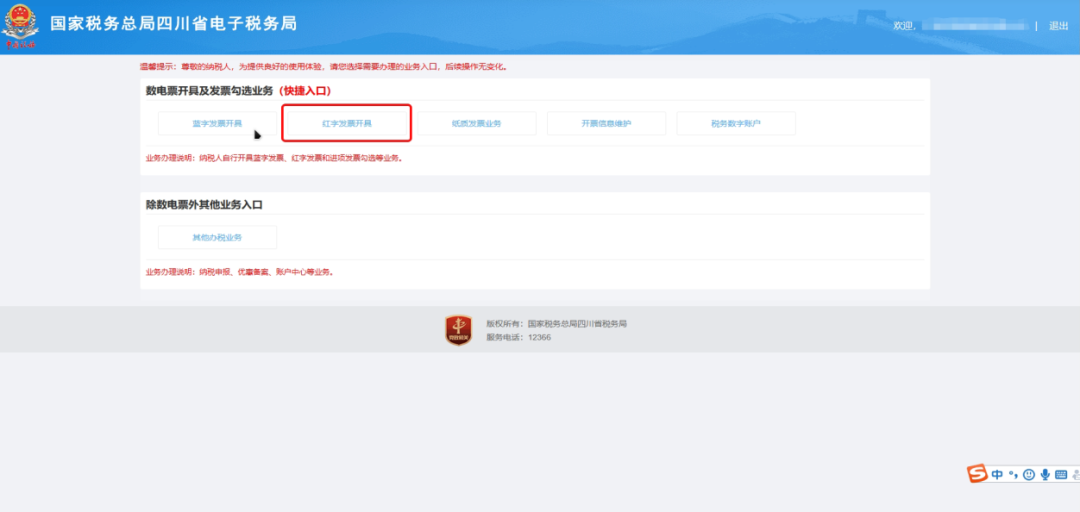Click the 除数电票外其他业务入口 heading
This screenshot has height=512, width=1080.
pos(204,205)
